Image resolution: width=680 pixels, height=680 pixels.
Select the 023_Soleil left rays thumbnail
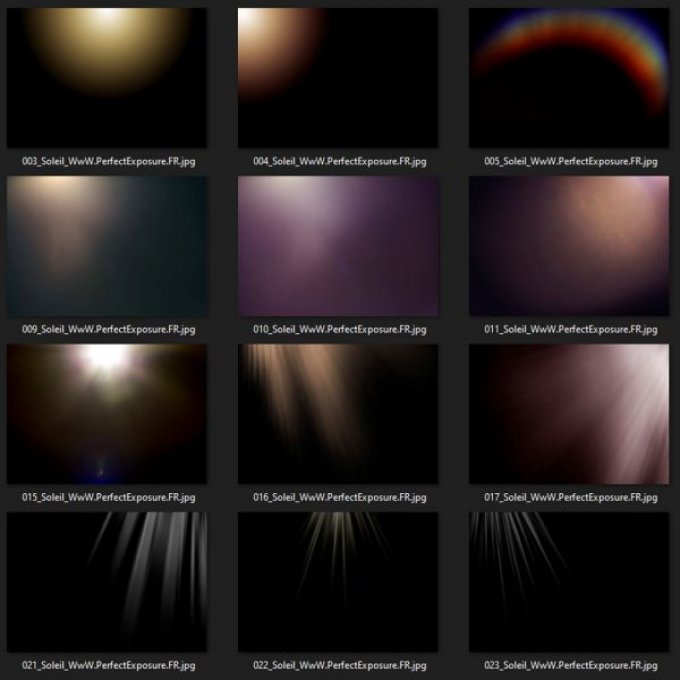[569, 582]
